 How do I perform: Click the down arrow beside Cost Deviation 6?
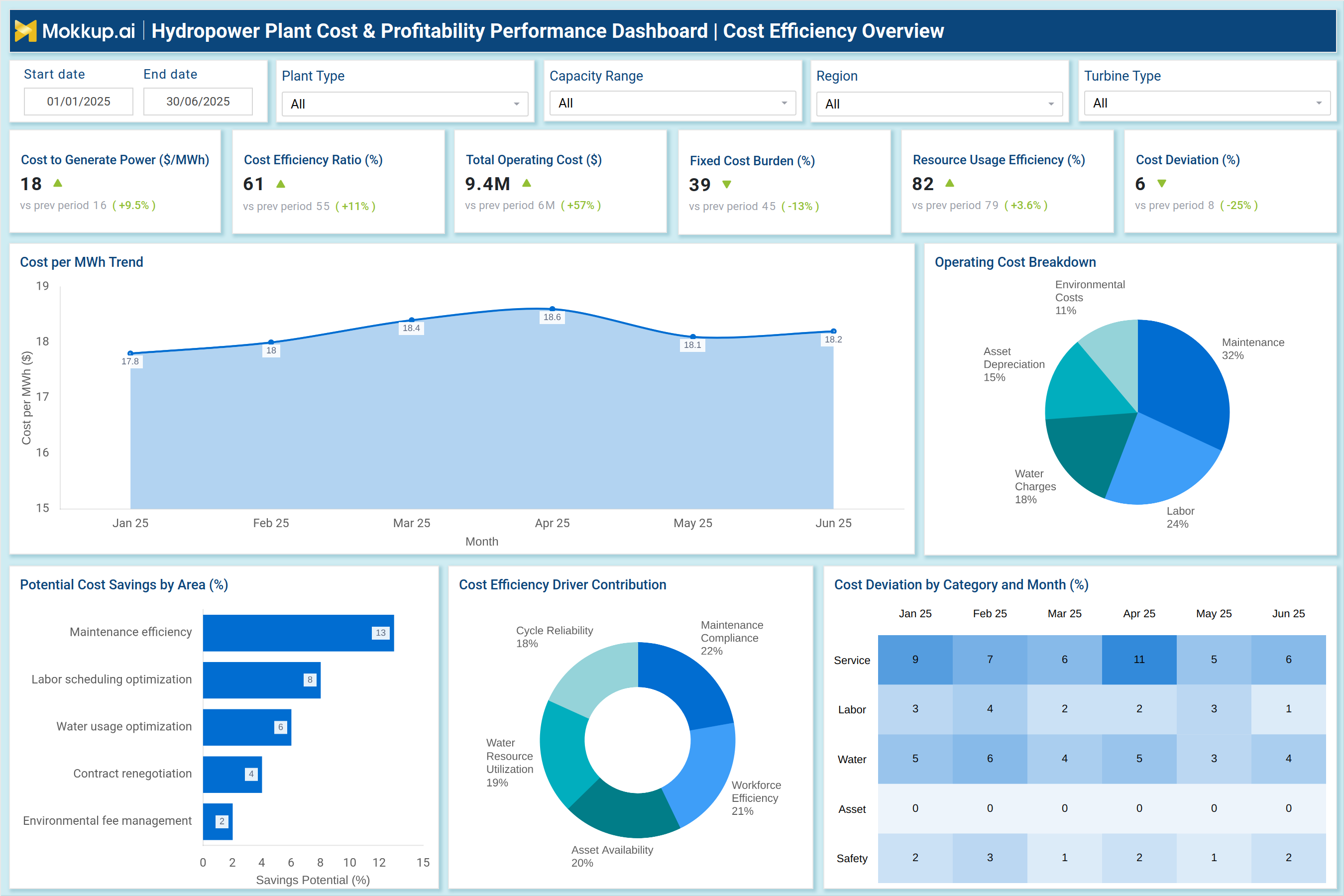click(1162, 183)
